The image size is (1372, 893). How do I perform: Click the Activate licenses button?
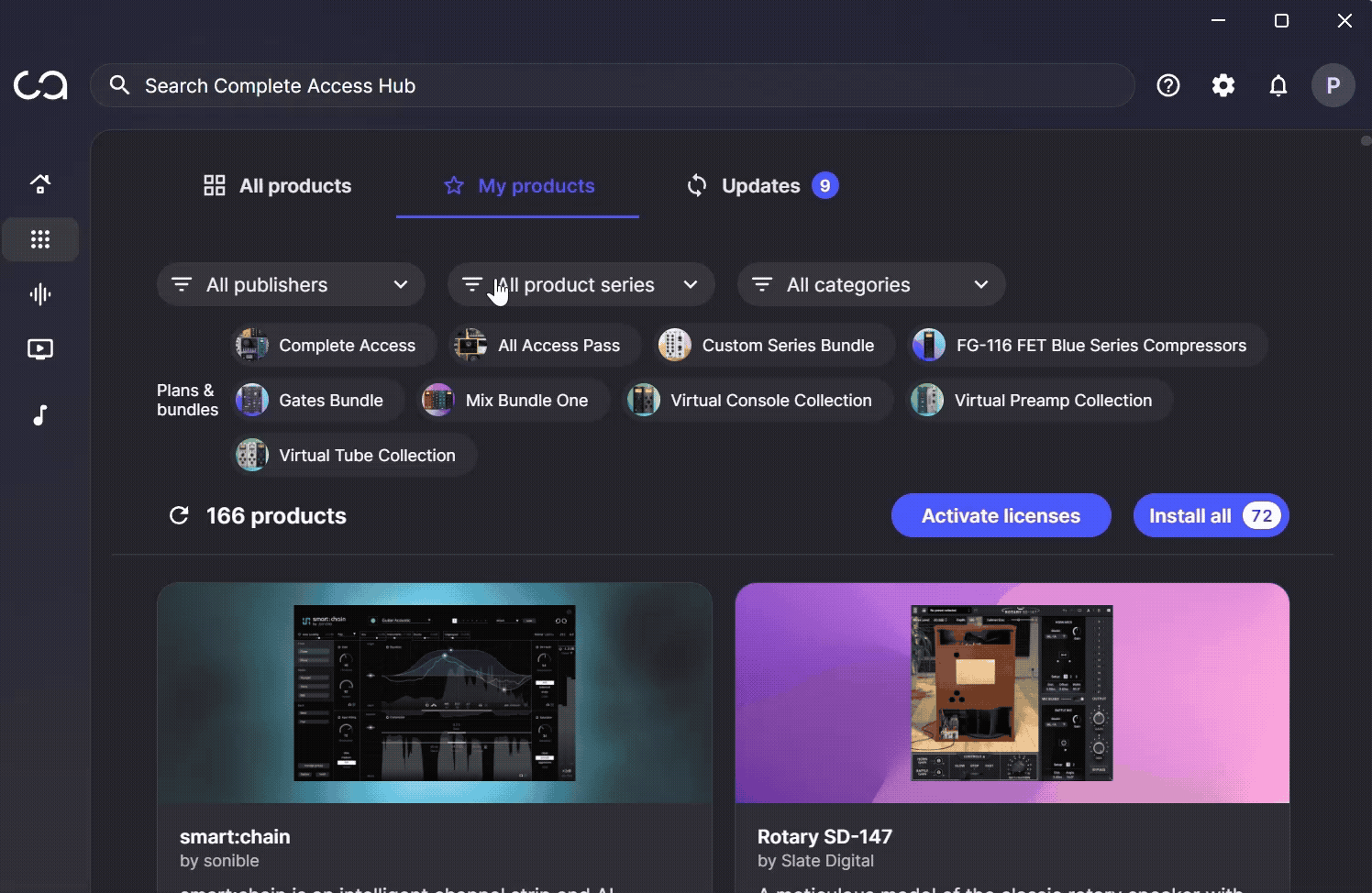1001,515
